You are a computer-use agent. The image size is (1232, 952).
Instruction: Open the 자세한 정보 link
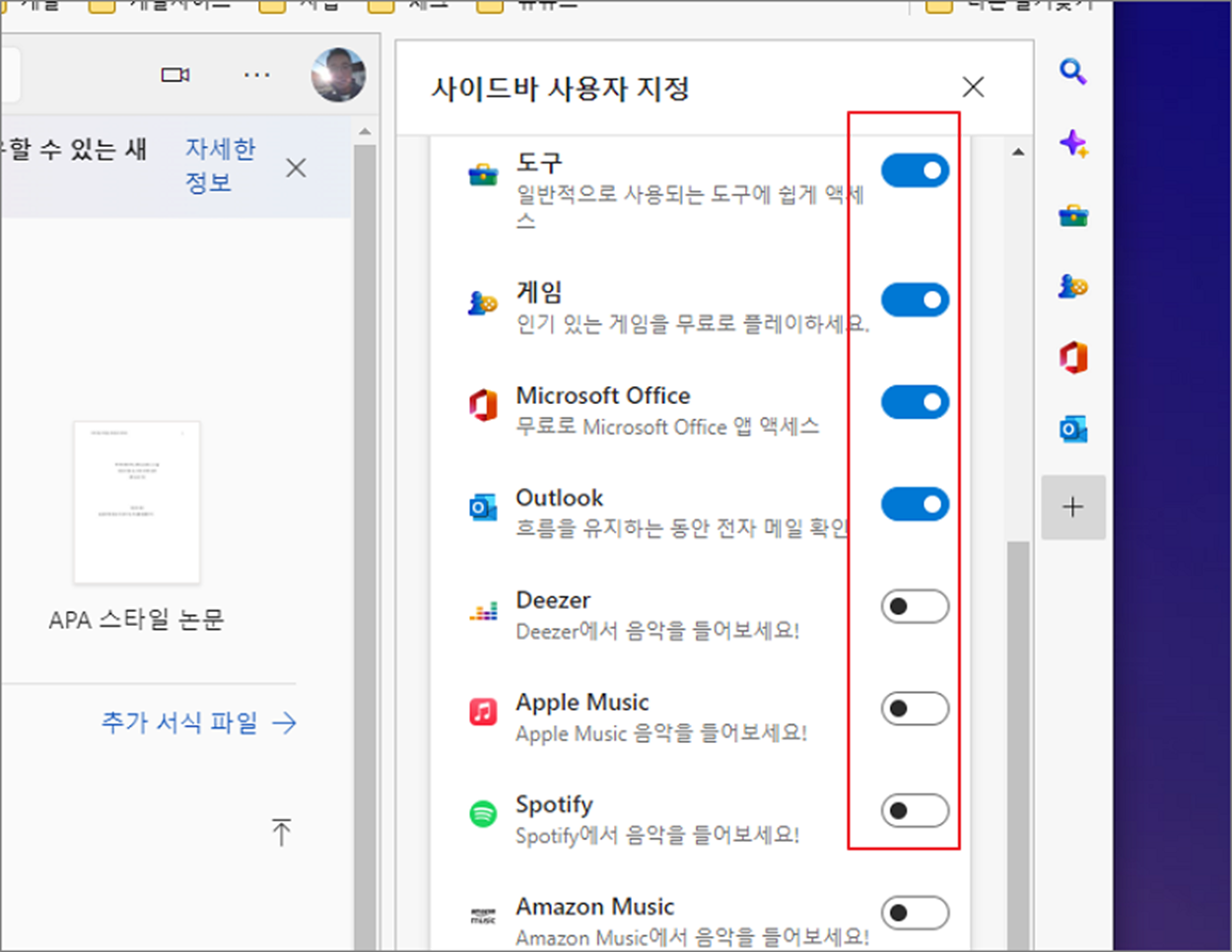click(221, 166)
